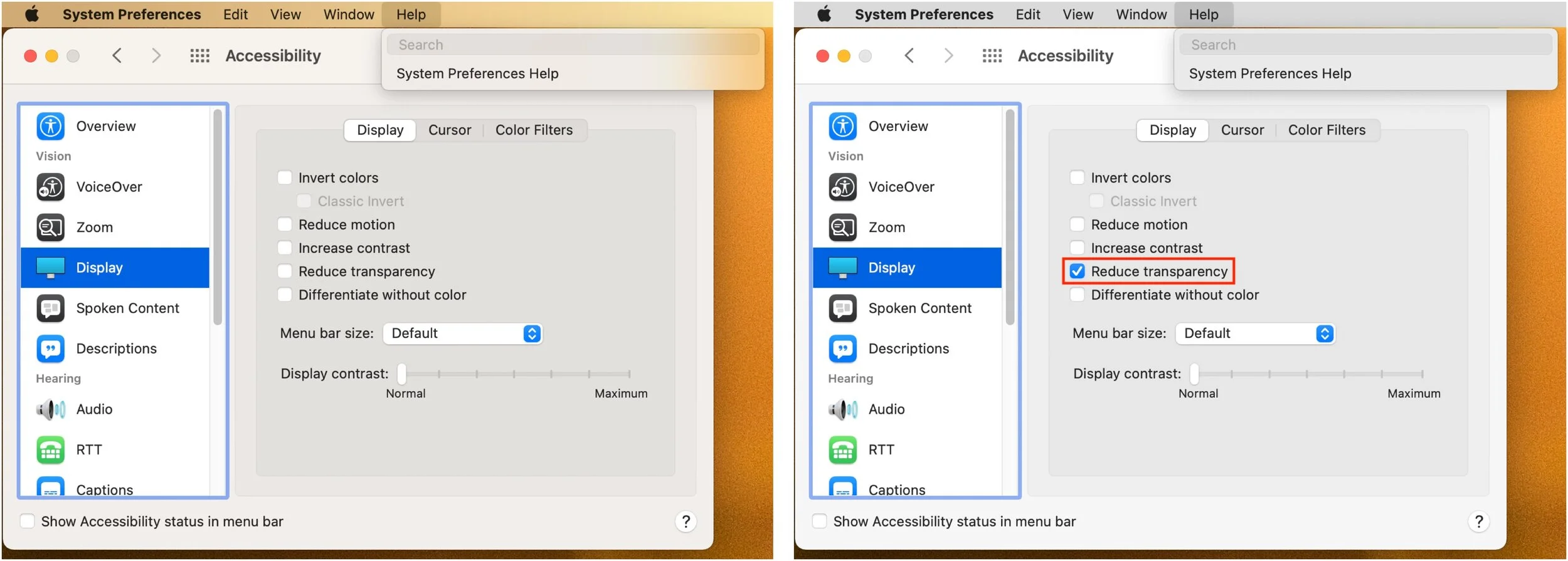Open Window menu in right window menu bar

click(1141, 14)
